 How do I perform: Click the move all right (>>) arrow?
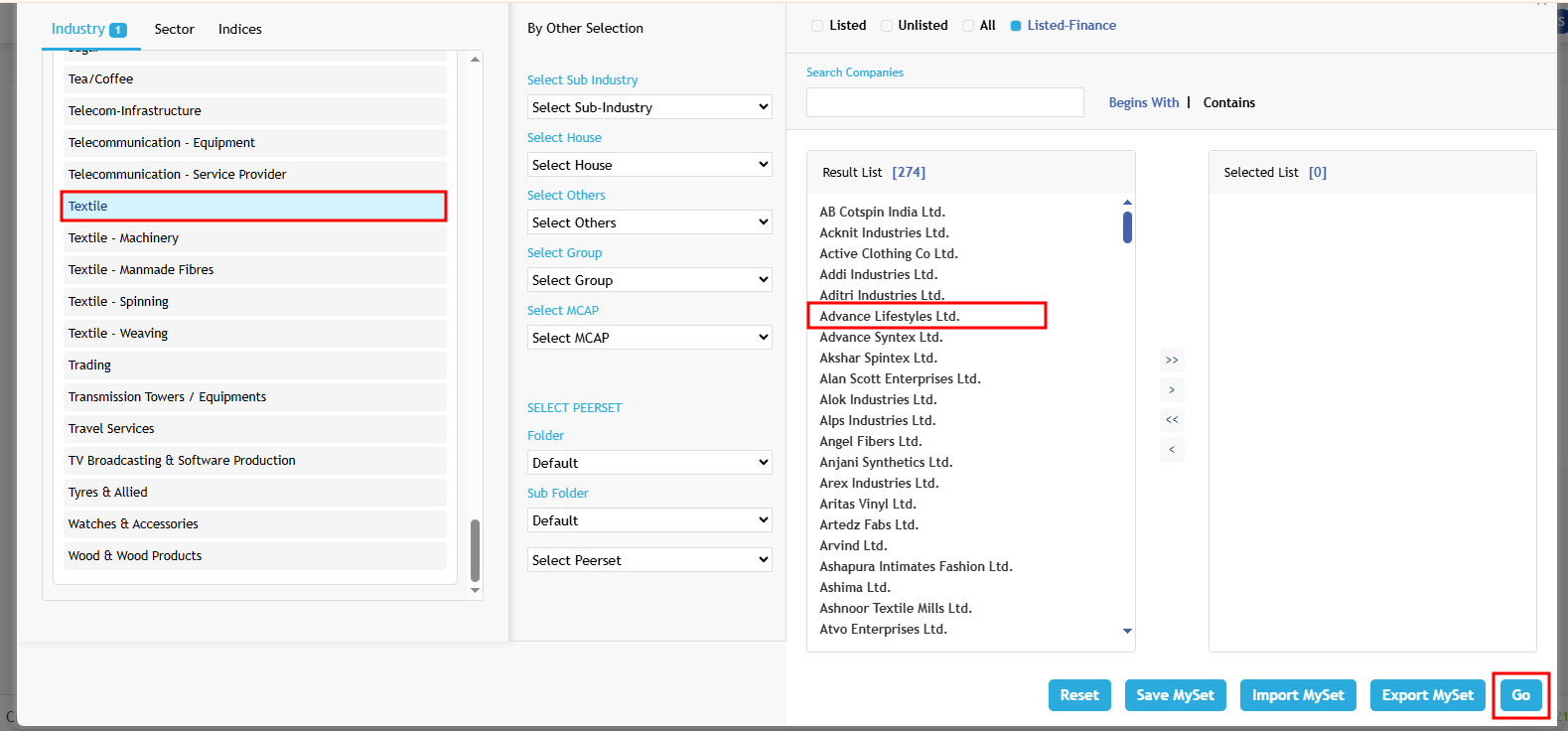pyautogui.click(x=1172, y=360)
